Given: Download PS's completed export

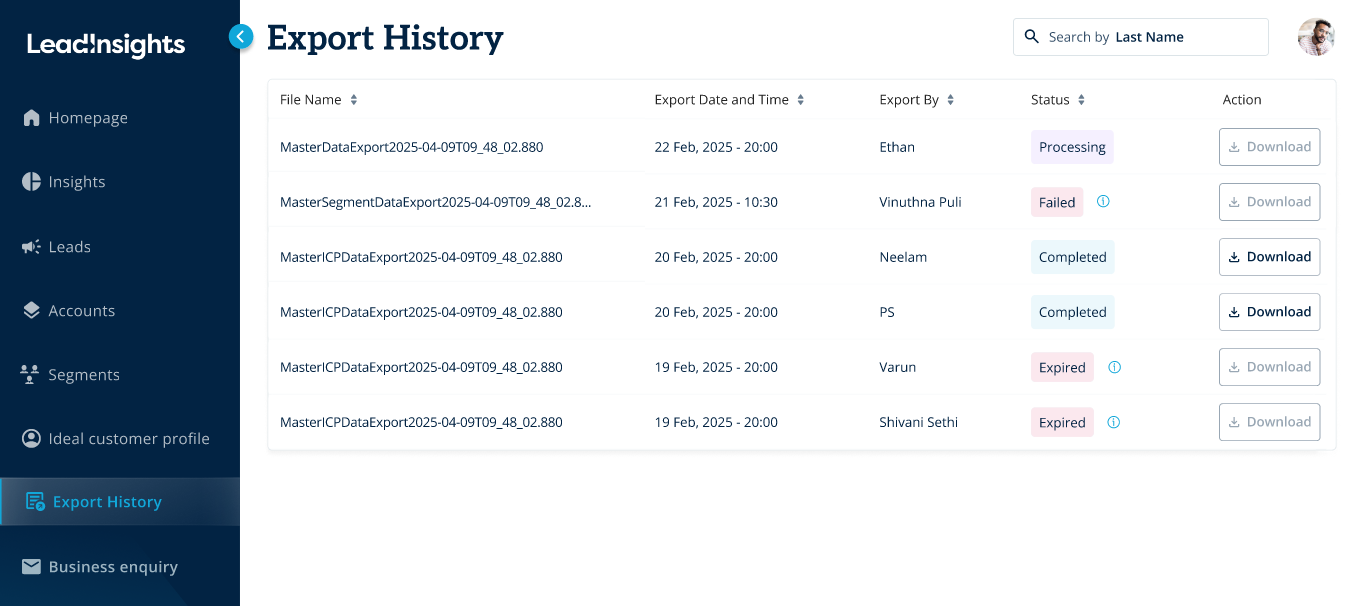Looking at the screenshot, I should pos(1269,312).
